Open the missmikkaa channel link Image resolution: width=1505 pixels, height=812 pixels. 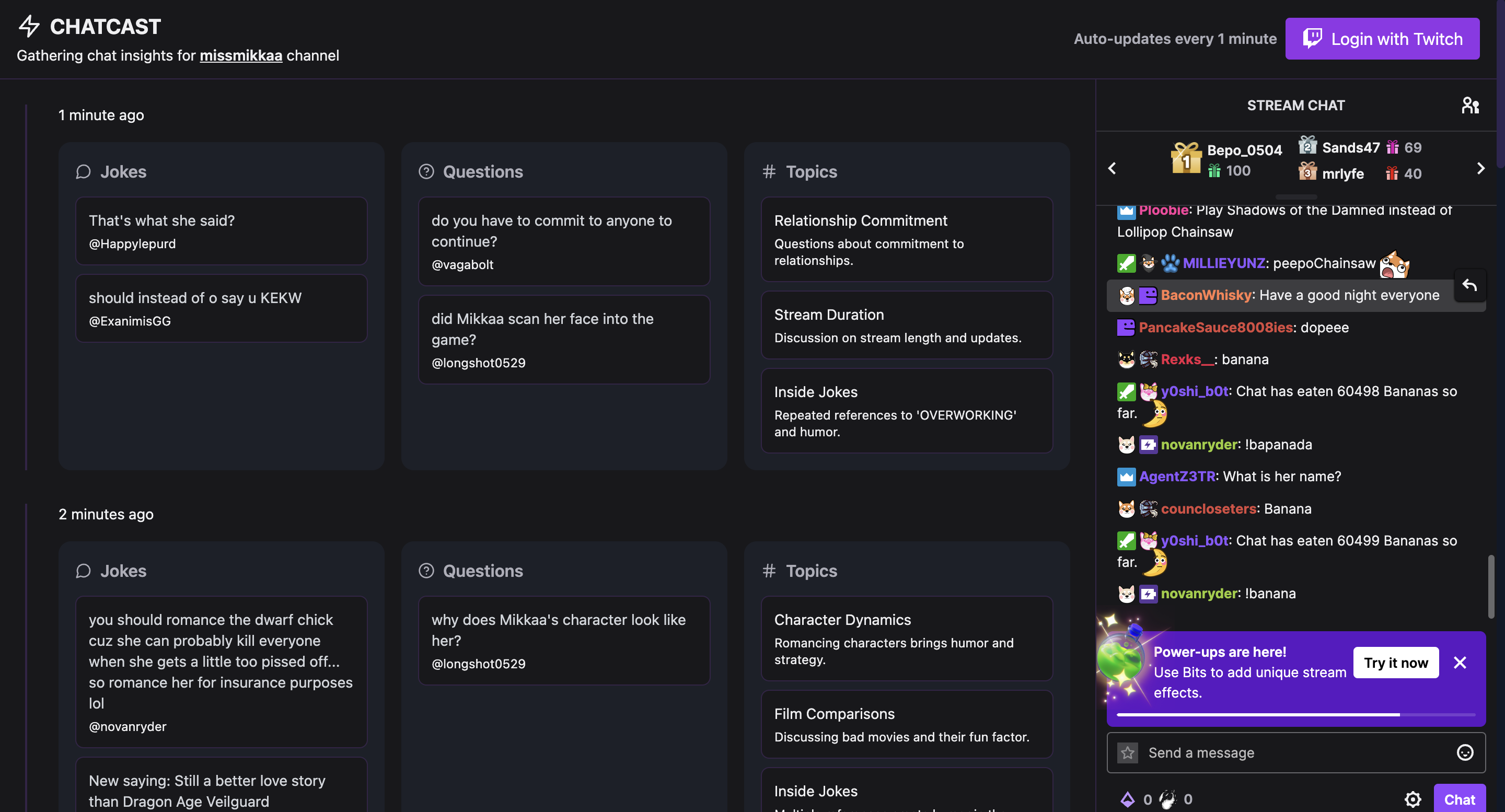(x=241, y=55)
